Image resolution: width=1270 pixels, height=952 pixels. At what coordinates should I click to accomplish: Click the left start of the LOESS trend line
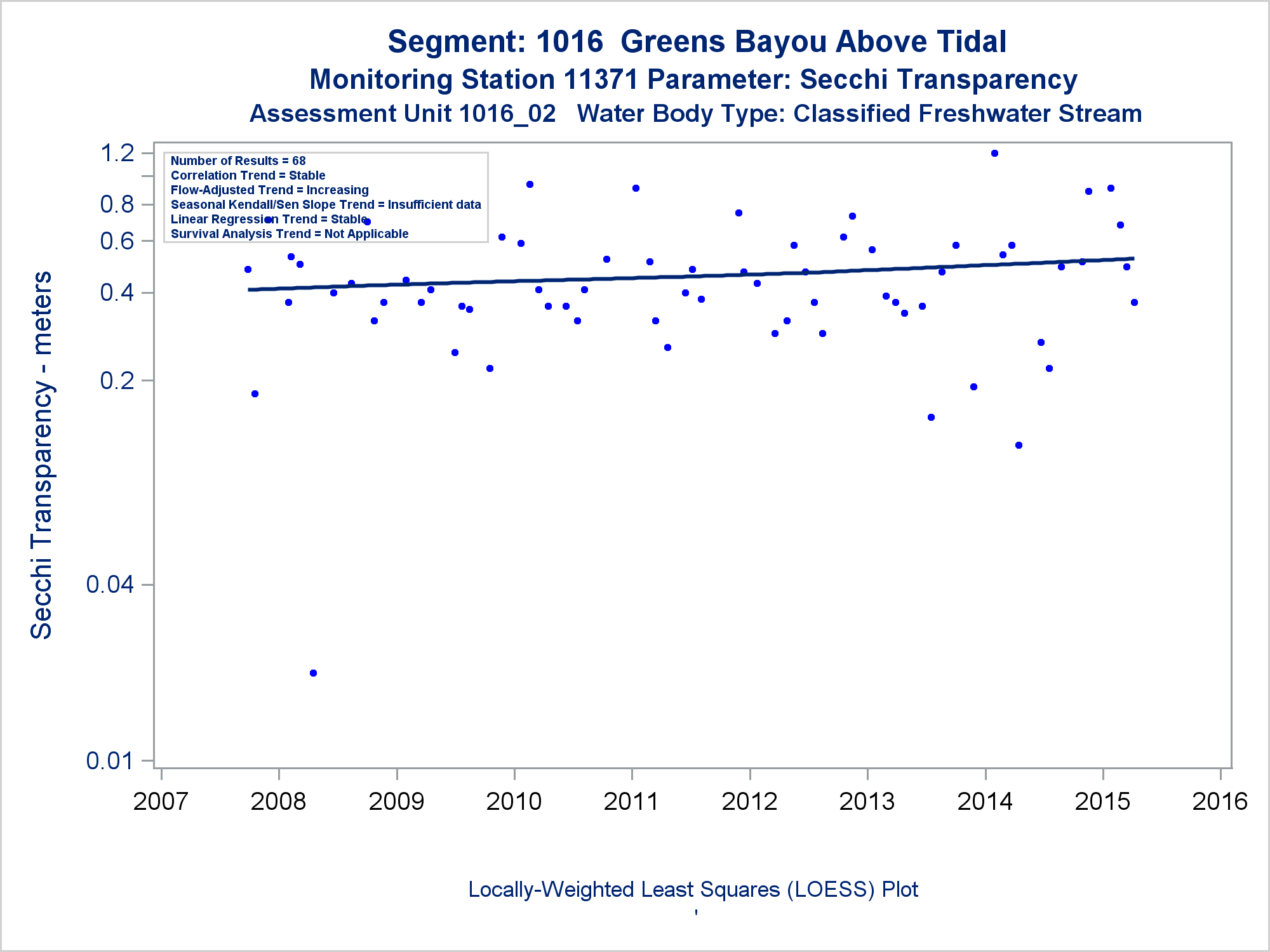coord(250,289)
